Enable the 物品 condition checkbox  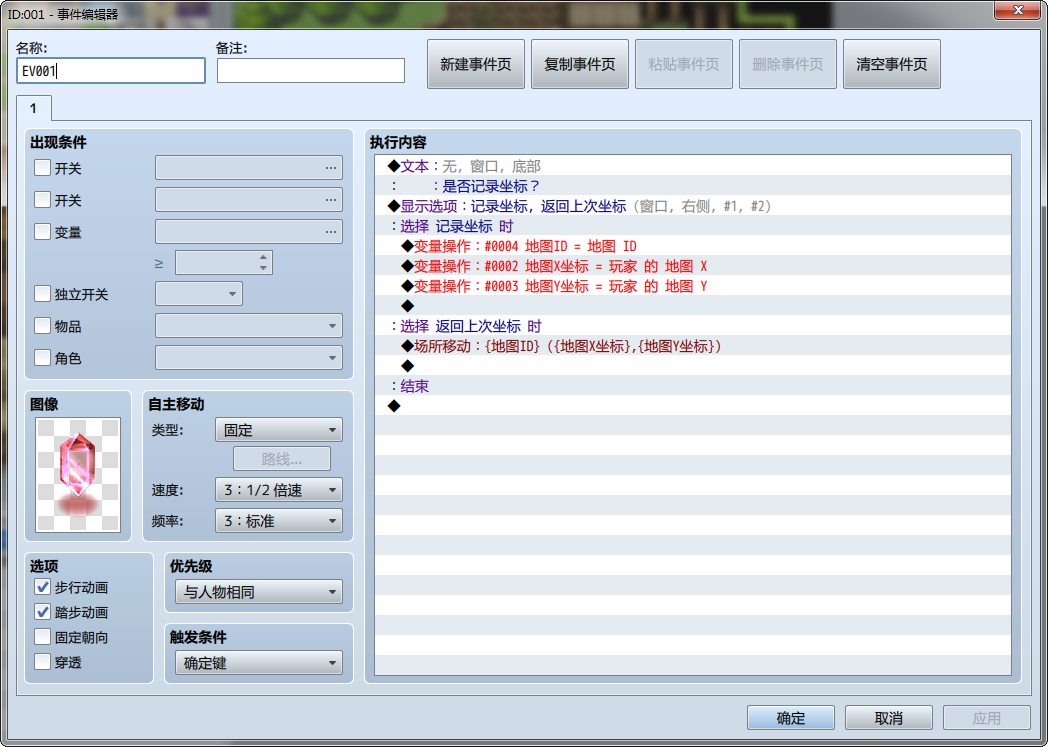click(x=42, y=325)
